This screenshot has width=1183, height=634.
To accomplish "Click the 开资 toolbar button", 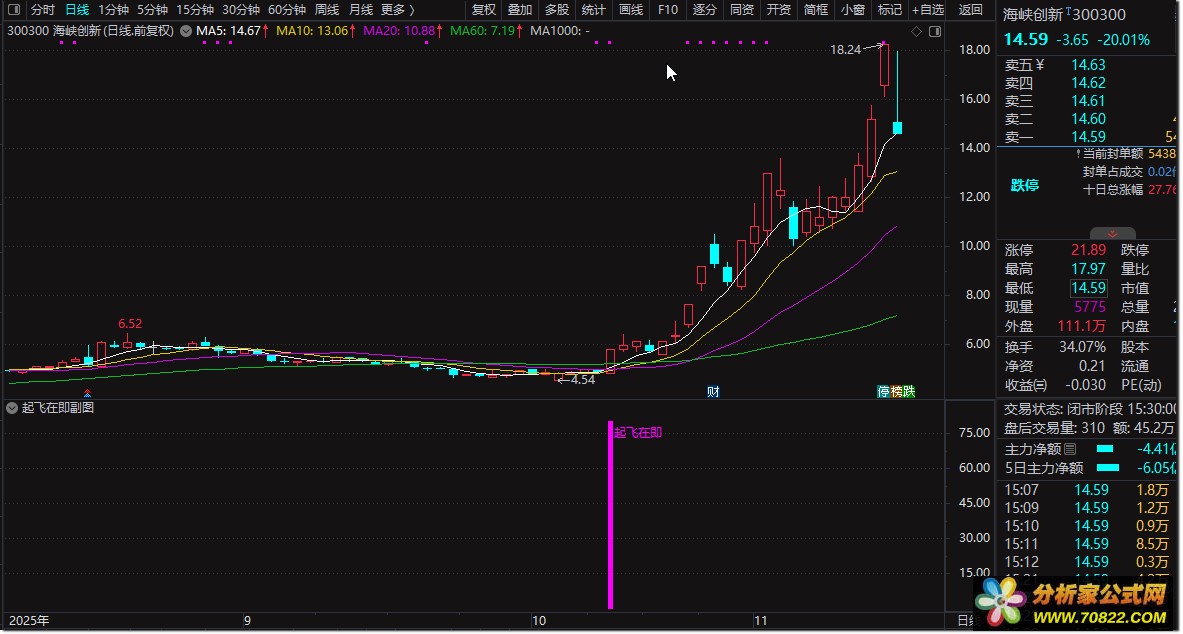I will click(779, 10).
